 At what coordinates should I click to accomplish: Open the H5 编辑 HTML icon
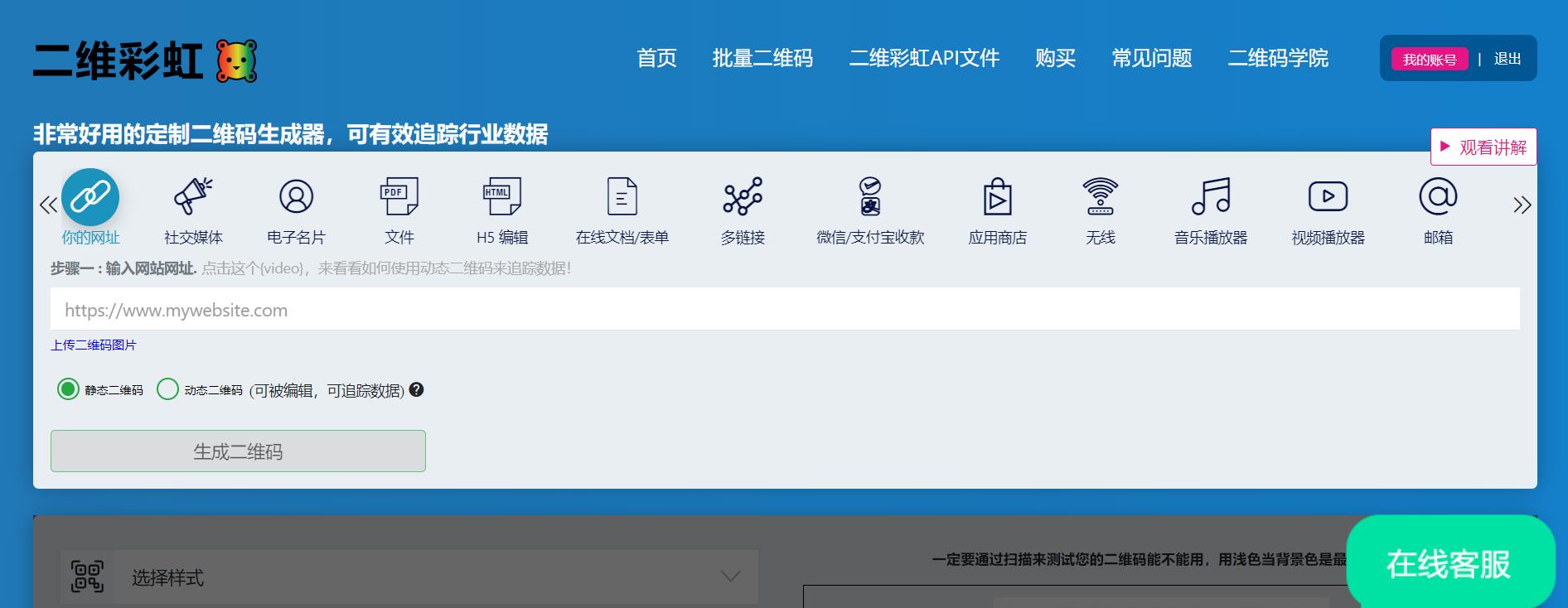coord(502,196)
